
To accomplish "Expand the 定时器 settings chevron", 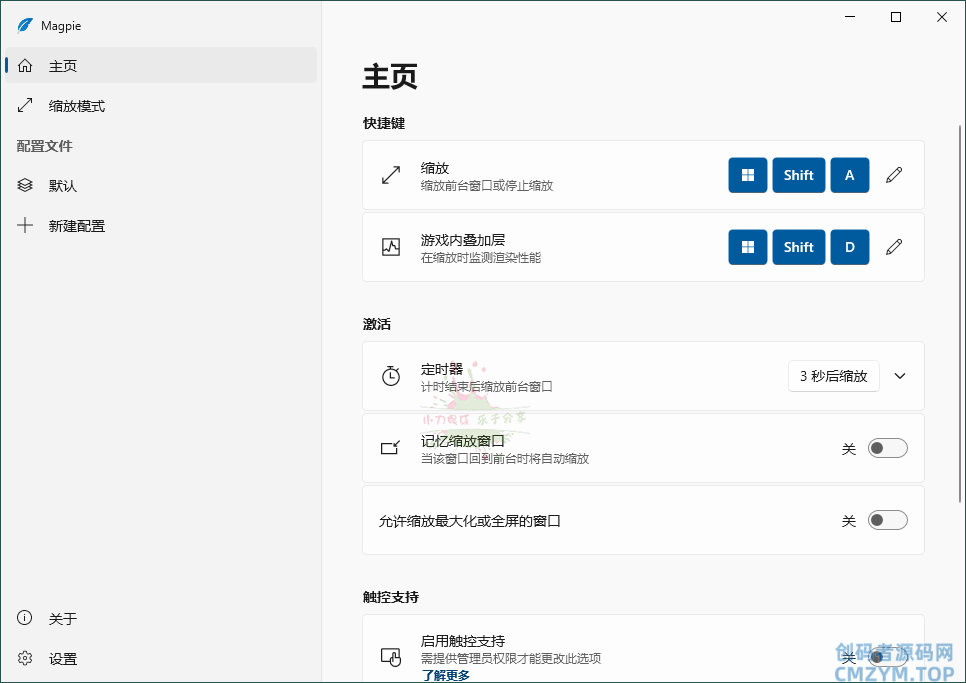I will [900, 376].
